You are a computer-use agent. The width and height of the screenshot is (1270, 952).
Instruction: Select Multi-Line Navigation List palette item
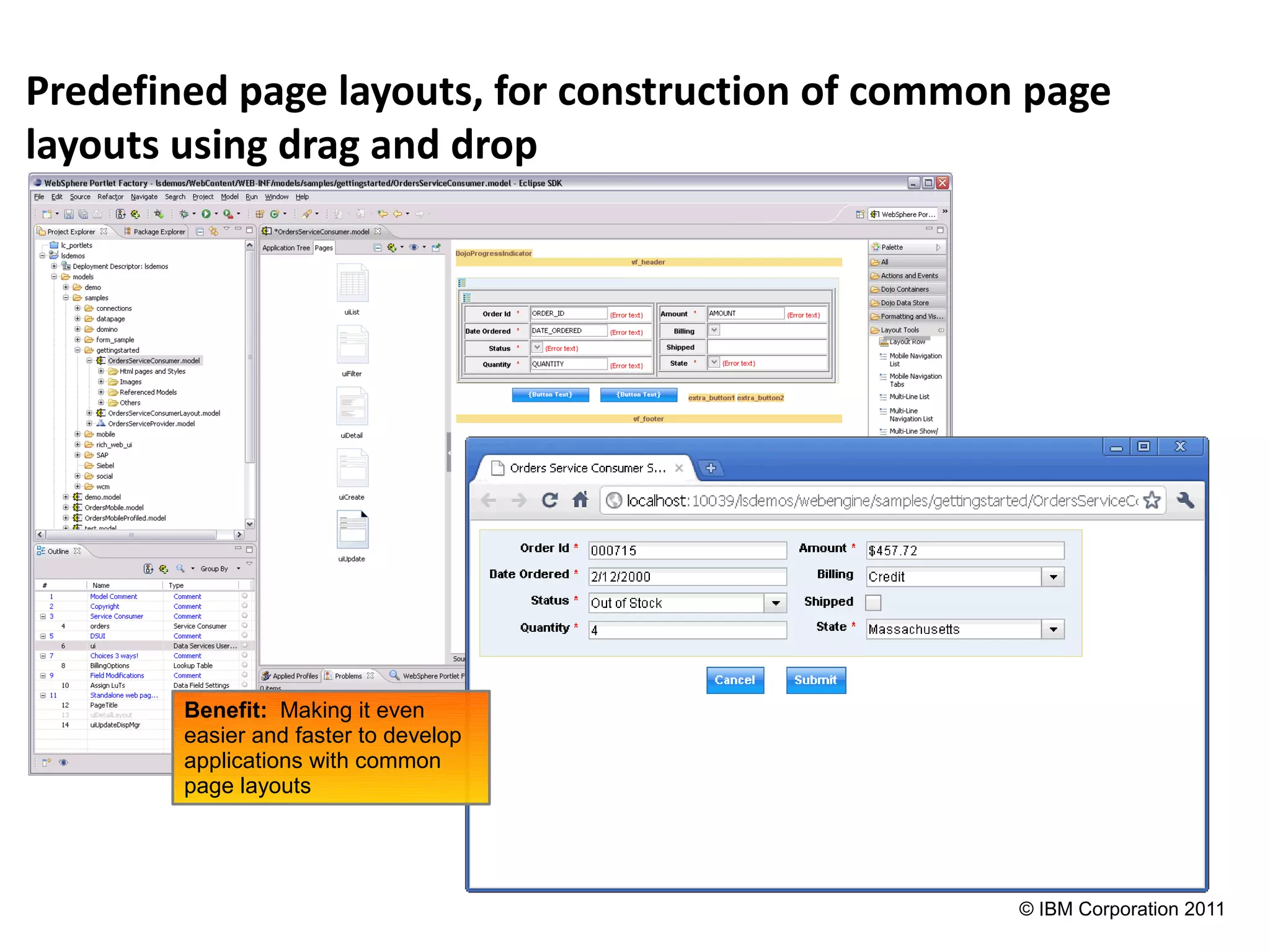pos(907,415)
